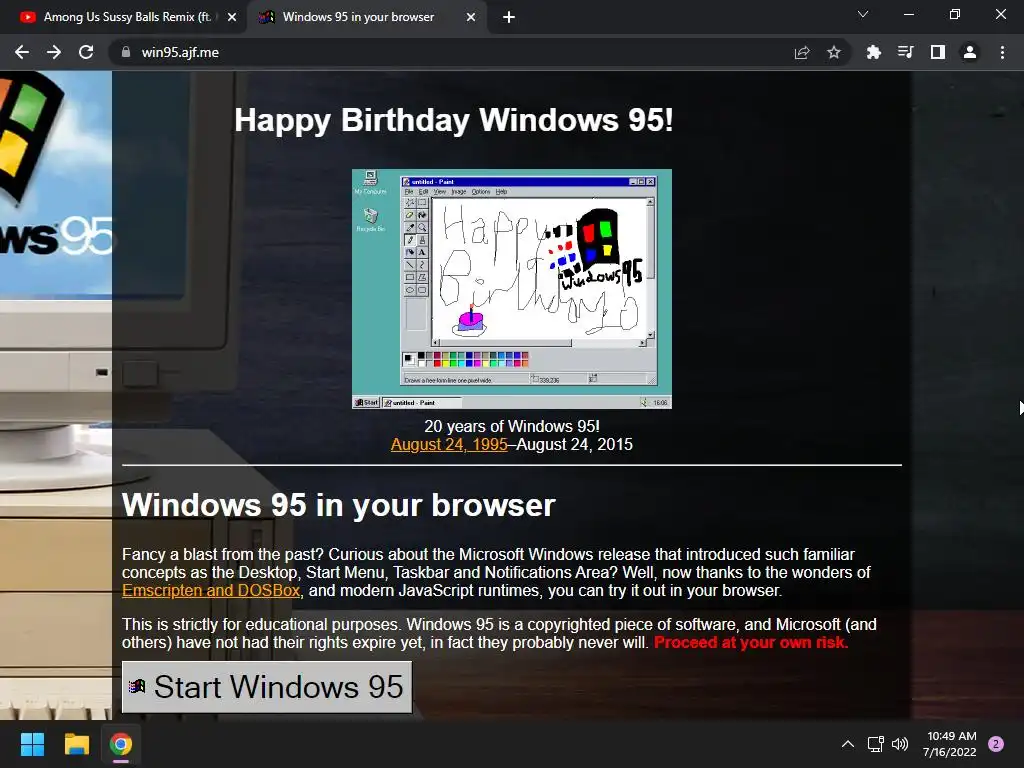This screenshot has height=768, width=1024.
Task: Click the Paint screenshot birthday image
Action: 512,289
